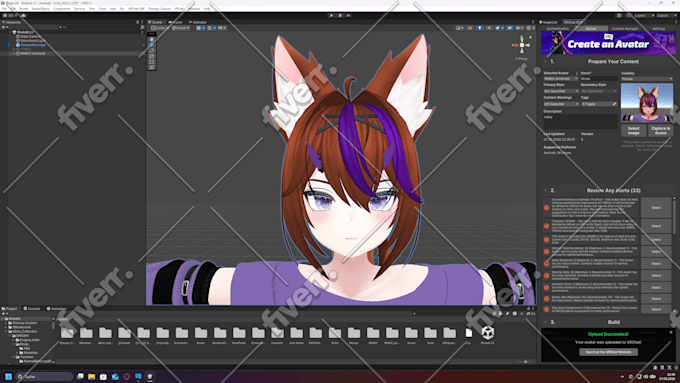Open the Tools folder in project grid

(x=430, y=333)
